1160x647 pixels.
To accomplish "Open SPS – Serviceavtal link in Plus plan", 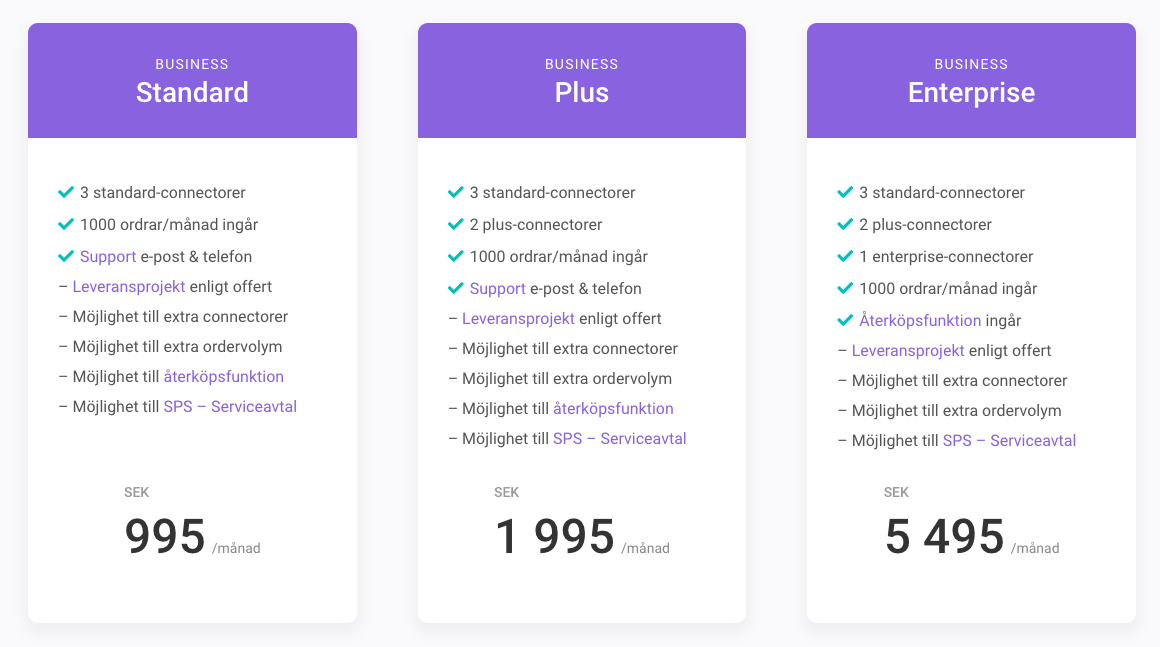I will pyautogui.click(x=620, y=438).
